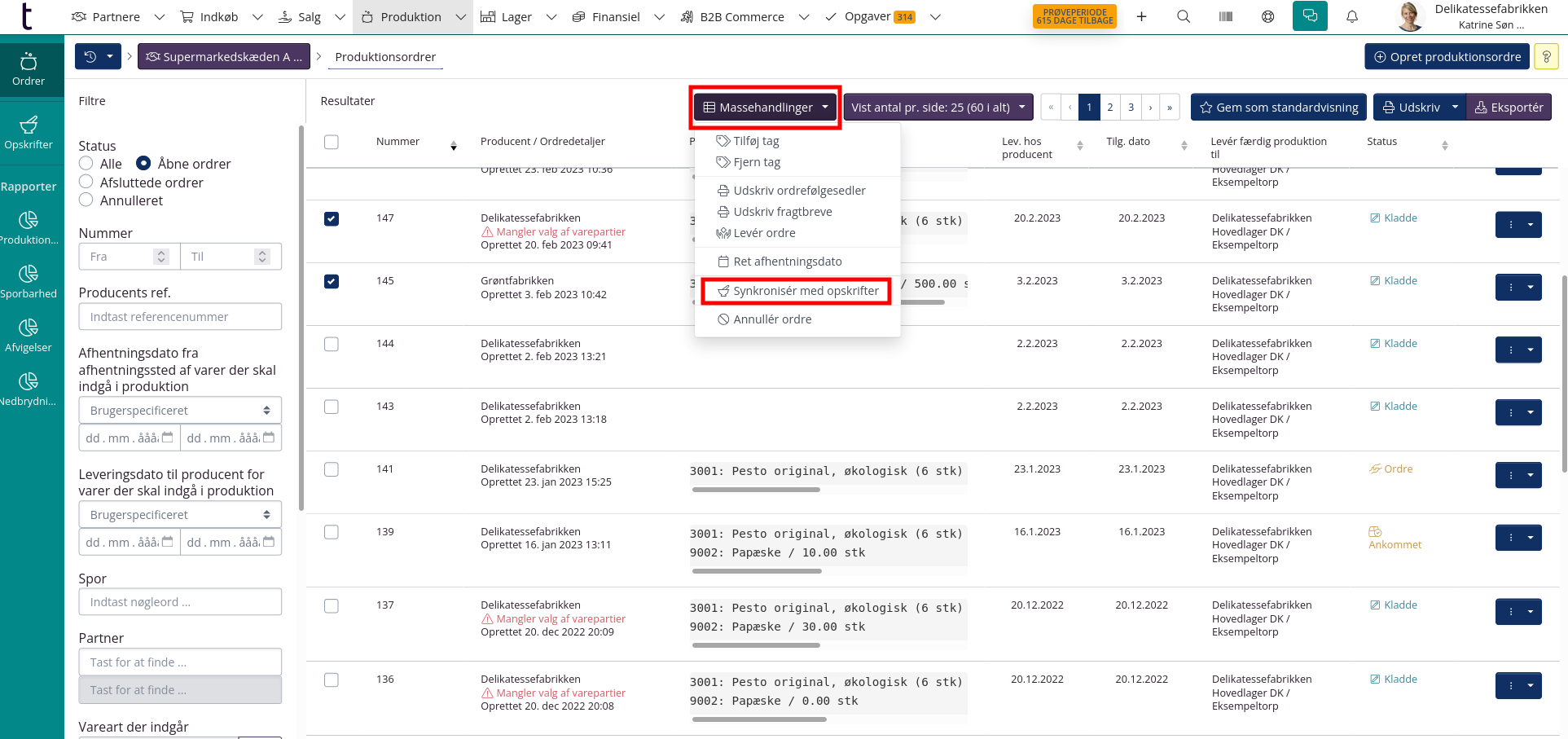Open Opskrifter in the sidebar

[29, 132]
